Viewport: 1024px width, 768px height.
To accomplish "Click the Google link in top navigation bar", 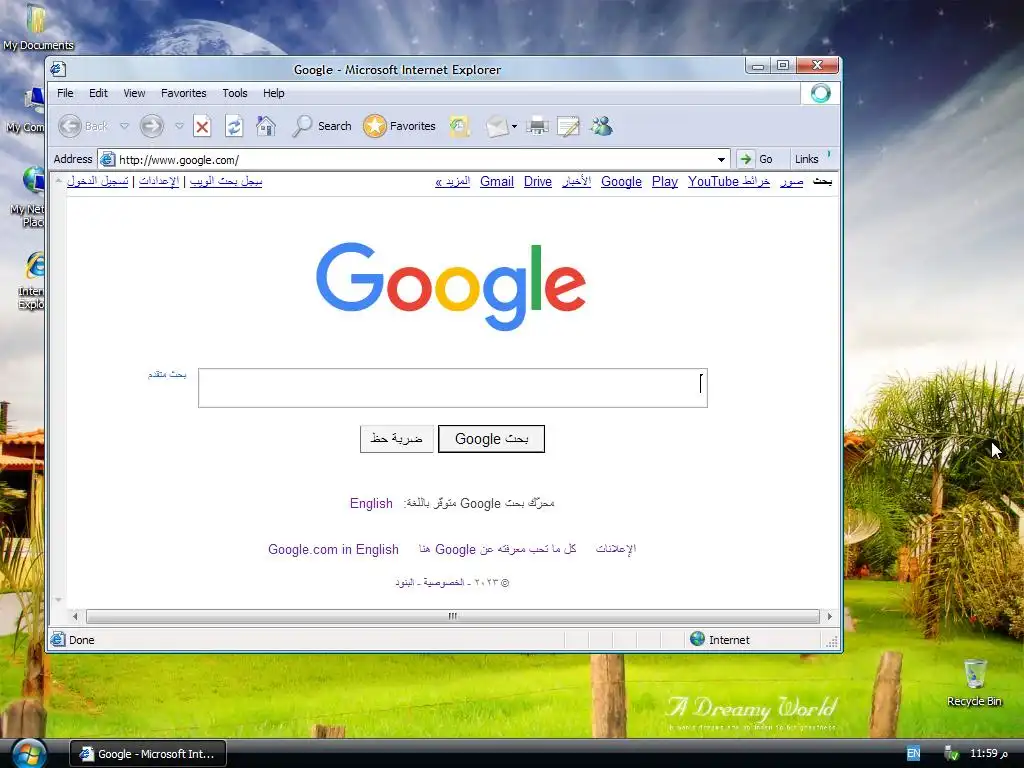I will click(x=621, y=182).
